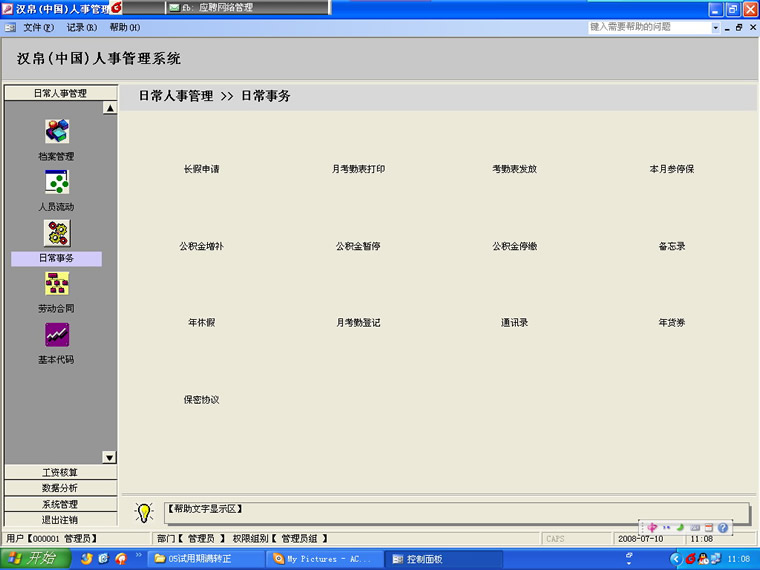Open the 文件 menu

point(39,28)
